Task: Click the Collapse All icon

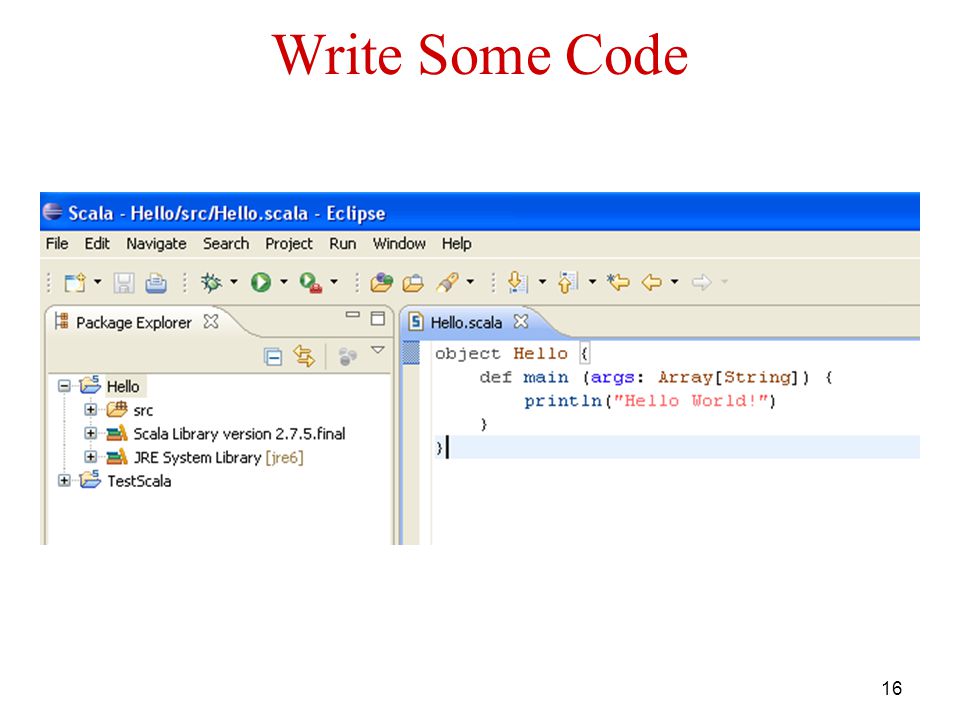Action: point(272,356)
